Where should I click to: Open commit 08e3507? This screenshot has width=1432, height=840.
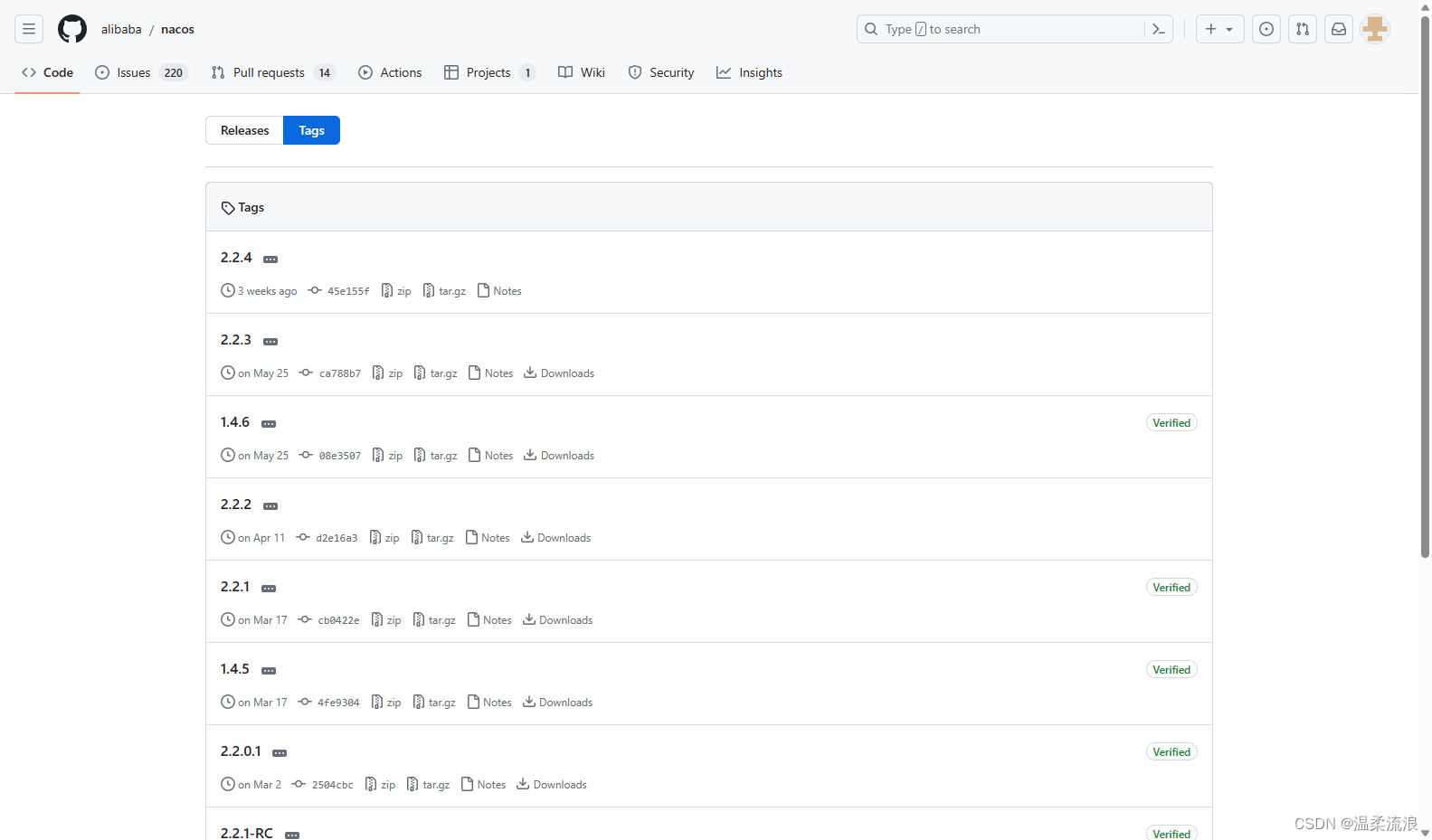click(330, 456)
